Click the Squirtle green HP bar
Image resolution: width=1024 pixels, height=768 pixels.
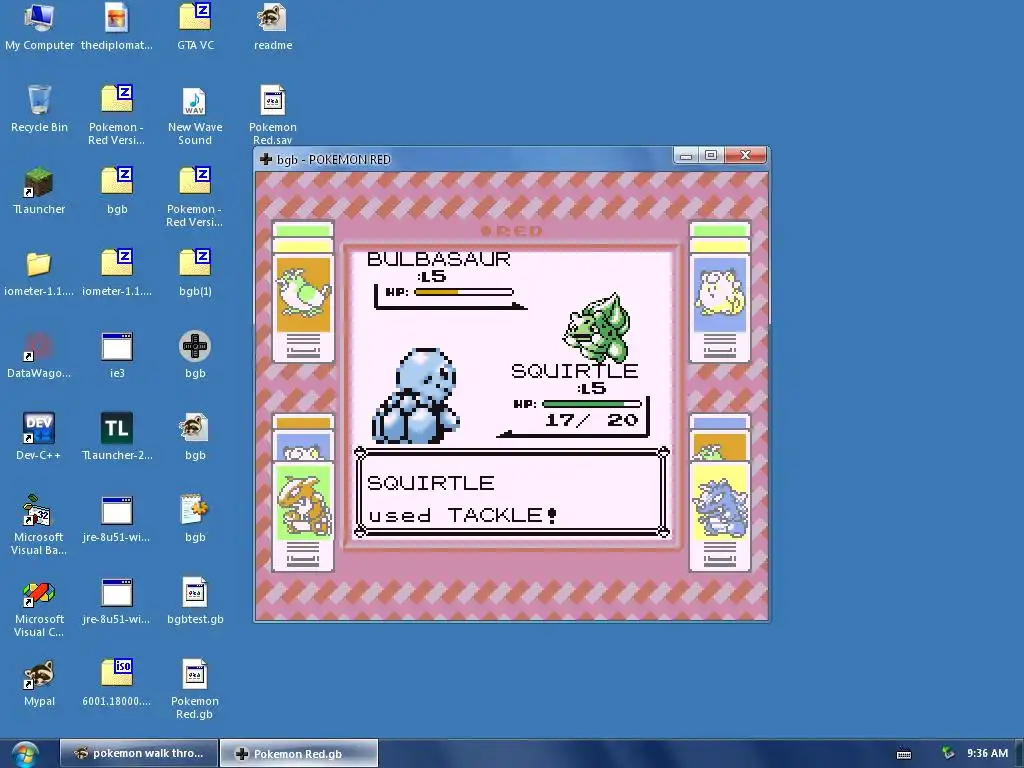click(x=592, y=404)
